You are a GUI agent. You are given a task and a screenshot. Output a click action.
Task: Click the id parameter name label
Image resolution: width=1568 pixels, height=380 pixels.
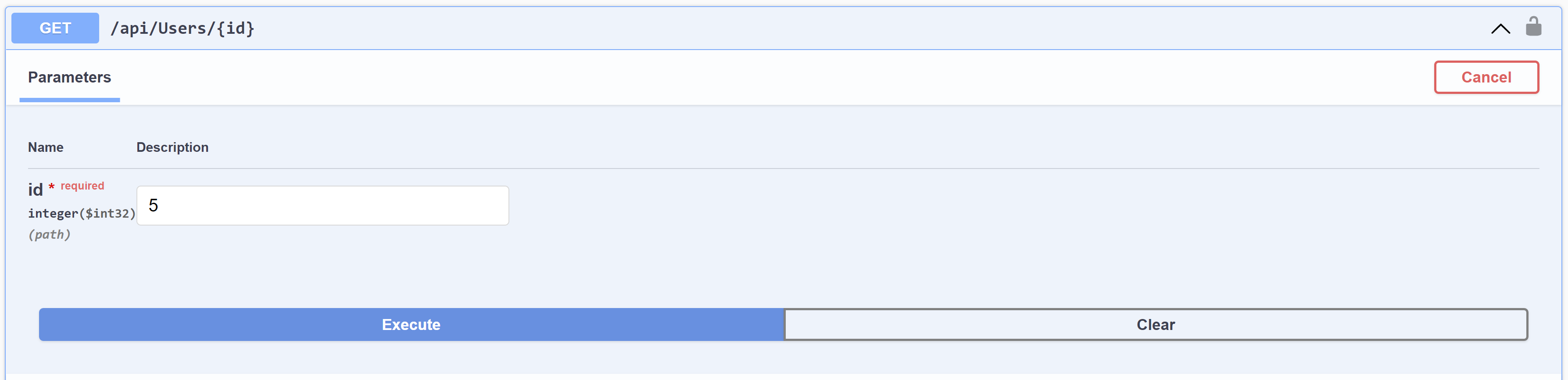coord(35,190)
